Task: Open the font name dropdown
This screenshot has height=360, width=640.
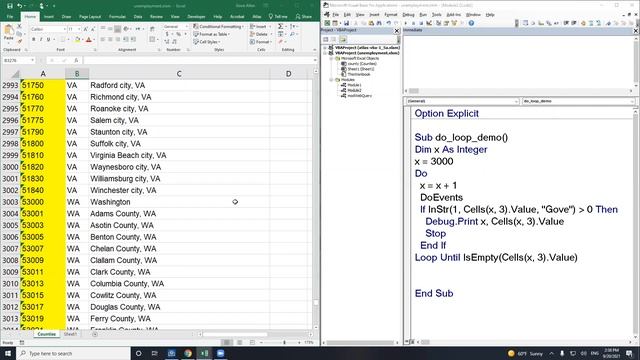Action: coord(64,29)
